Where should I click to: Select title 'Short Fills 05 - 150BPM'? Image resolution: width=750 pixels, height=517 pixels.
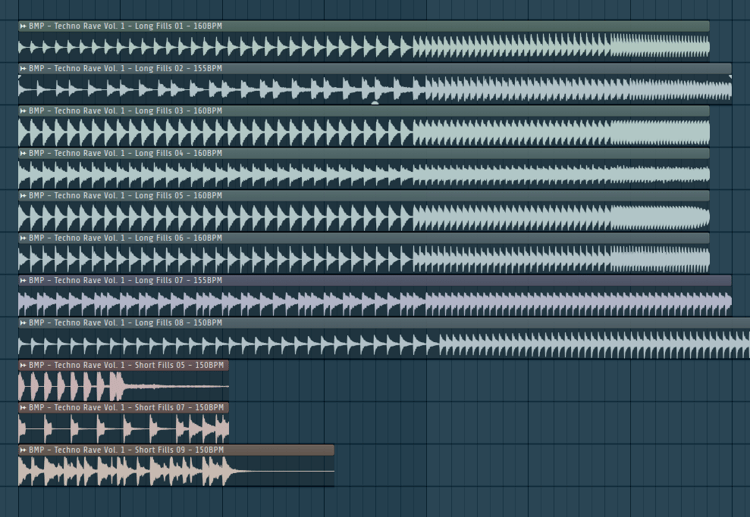point(179,365)
